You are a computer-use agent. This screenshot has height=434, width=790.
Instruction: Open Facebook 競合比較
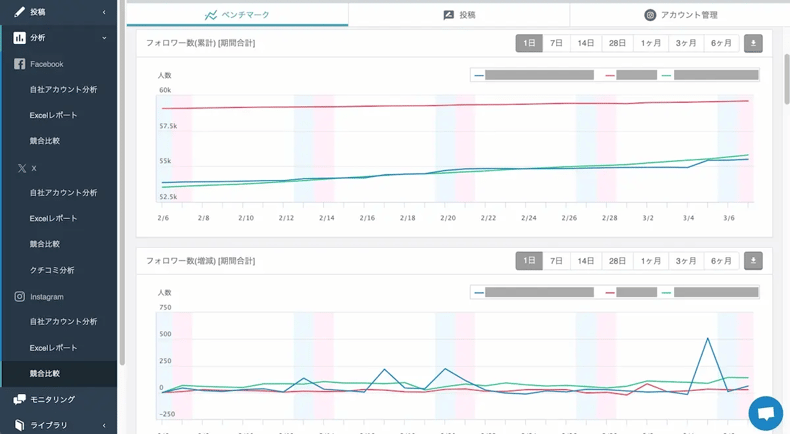coord(45,141)
